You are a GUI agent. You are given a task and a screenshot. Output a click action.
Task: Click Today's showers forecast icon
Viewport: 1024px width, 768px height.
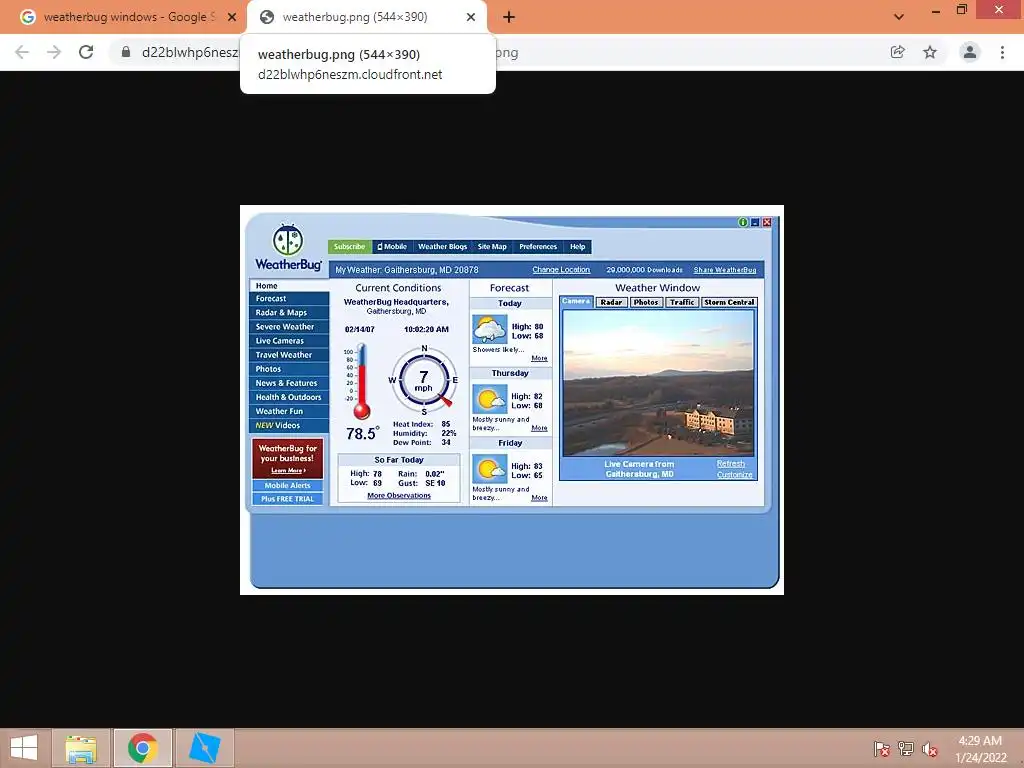(x=489, y=330)
